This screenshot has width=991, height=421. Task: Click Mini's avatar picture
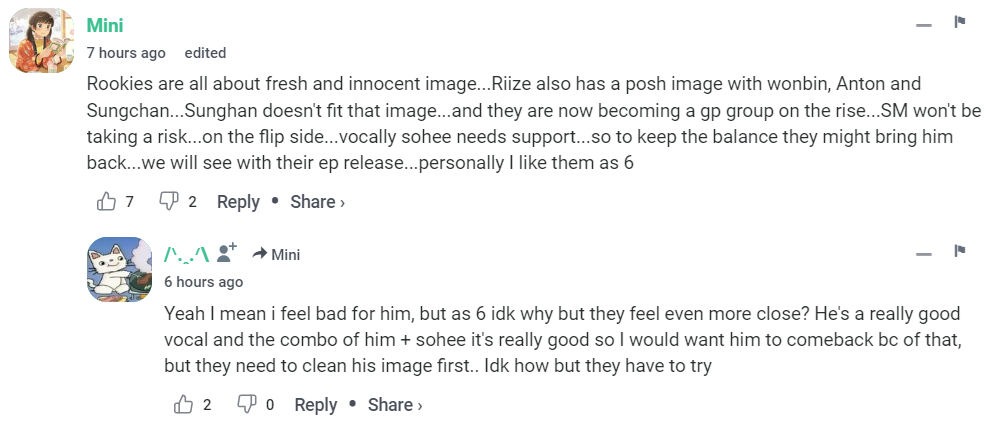pos(42,42)
